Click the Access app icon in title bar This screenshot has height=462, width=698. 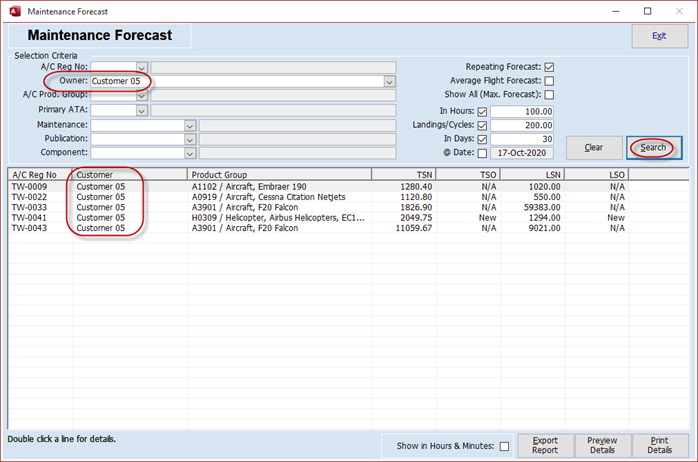pos(12,11)
